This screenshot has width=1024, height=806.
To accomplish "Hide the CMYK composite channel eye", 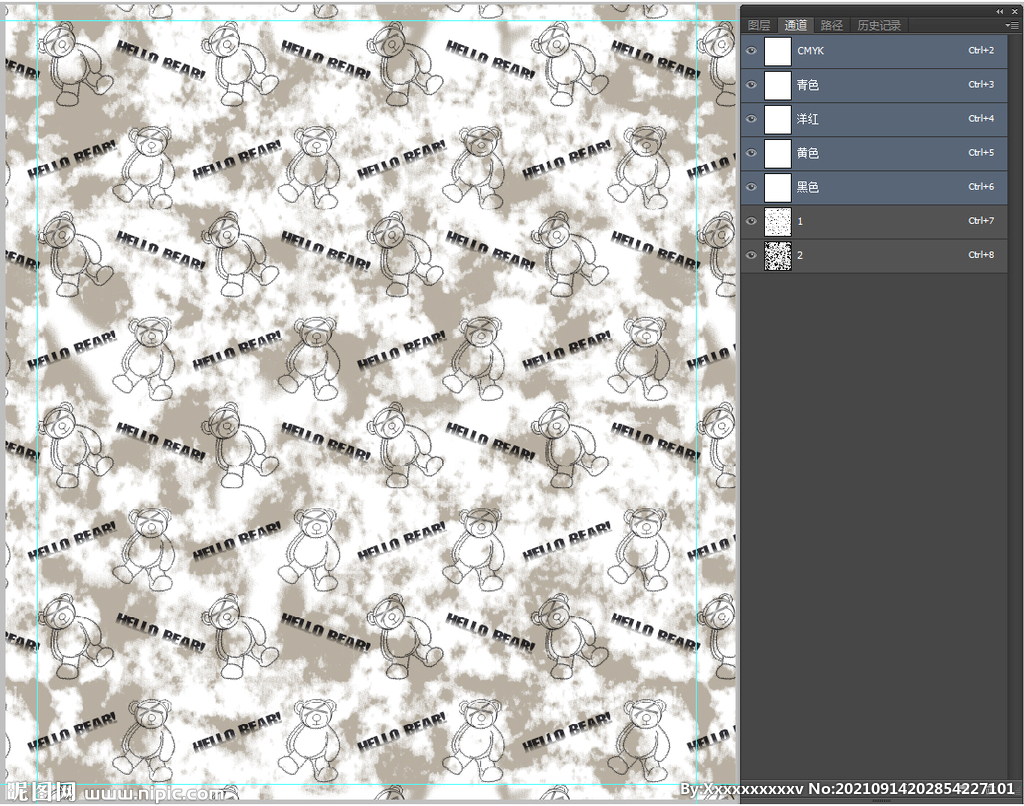I will 751,51.
